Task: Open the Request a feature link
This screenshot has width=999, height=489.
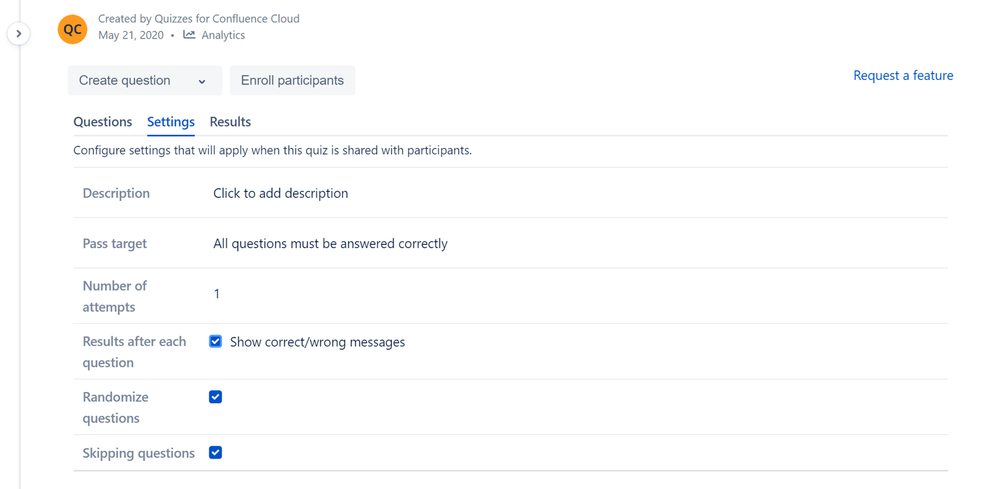Action: click(x=903, y=76)
